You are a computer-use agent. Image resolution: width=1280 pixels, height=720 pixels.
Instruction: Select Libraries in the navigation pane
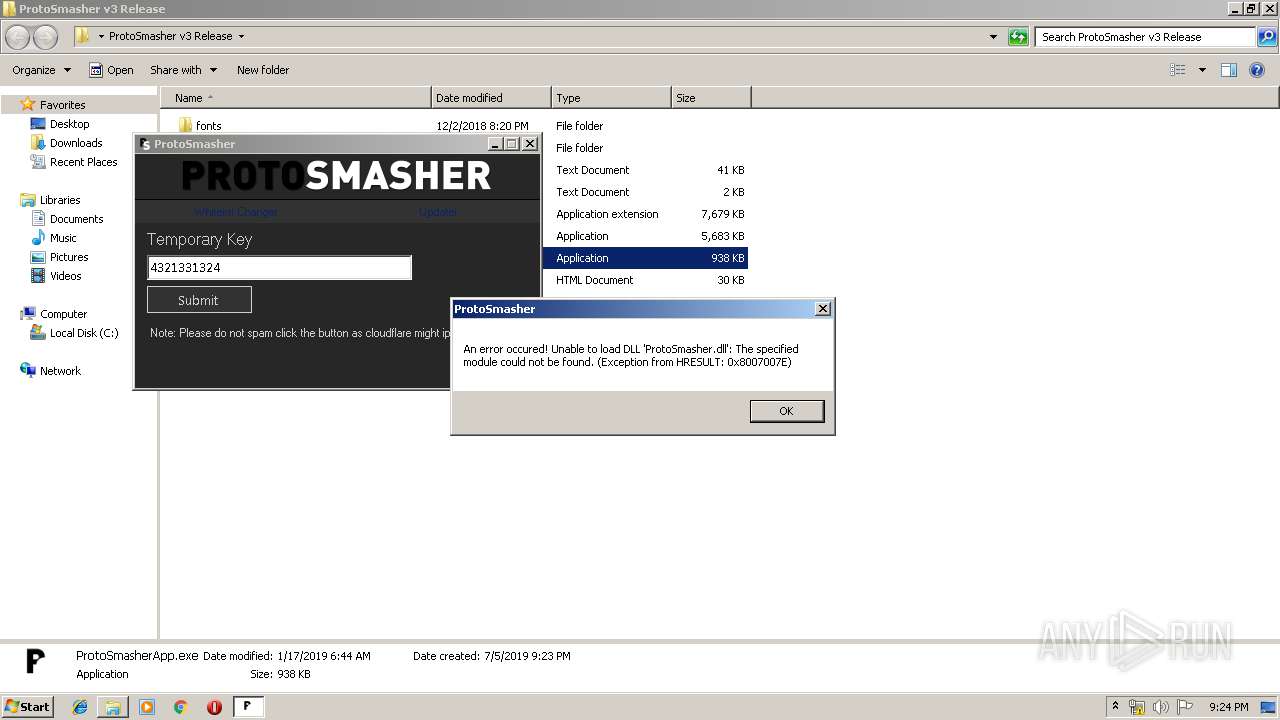coord(59,200)
